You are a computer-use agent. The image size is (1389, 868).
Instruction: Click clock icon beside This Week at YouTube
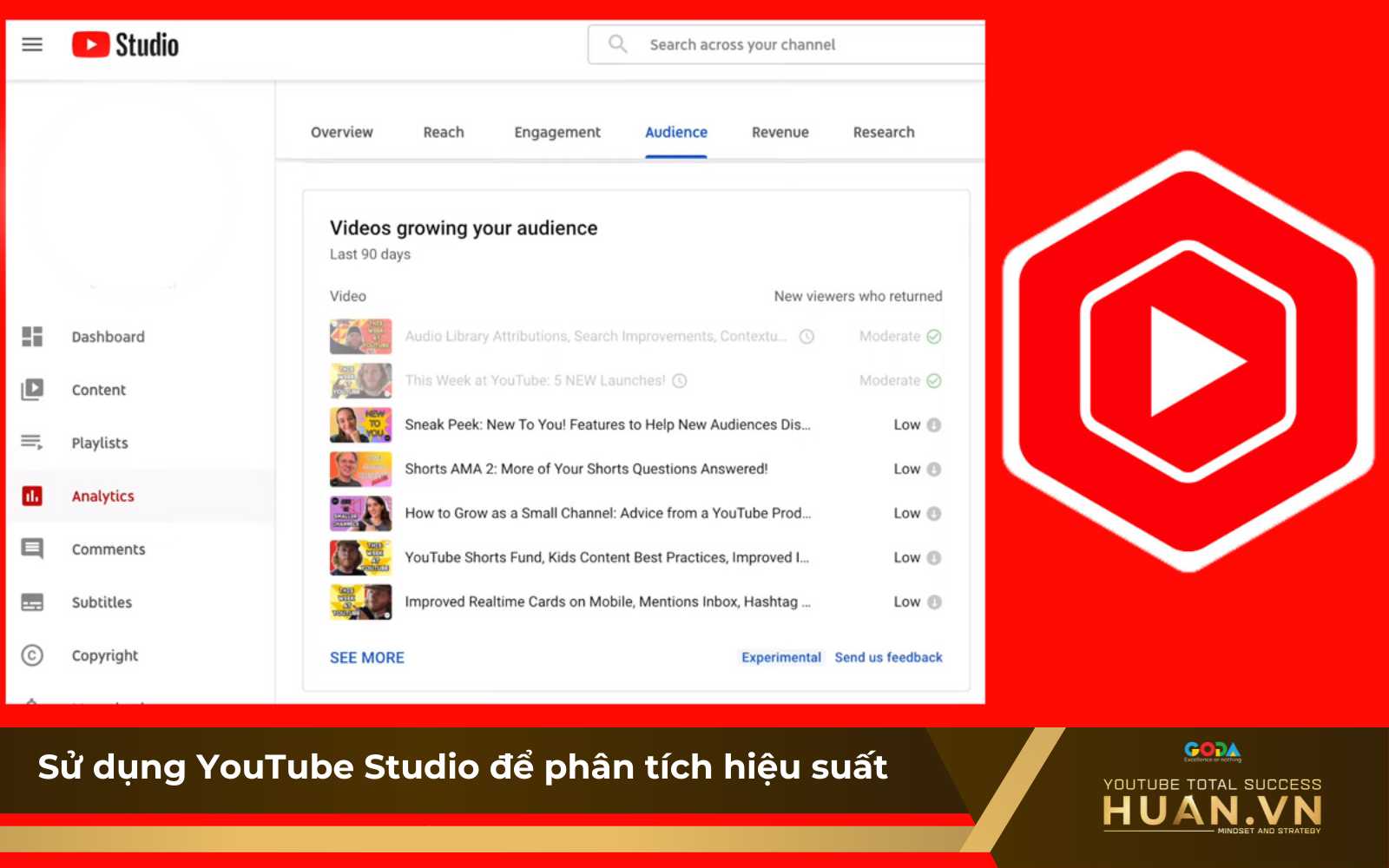click(x=680, y=381)
